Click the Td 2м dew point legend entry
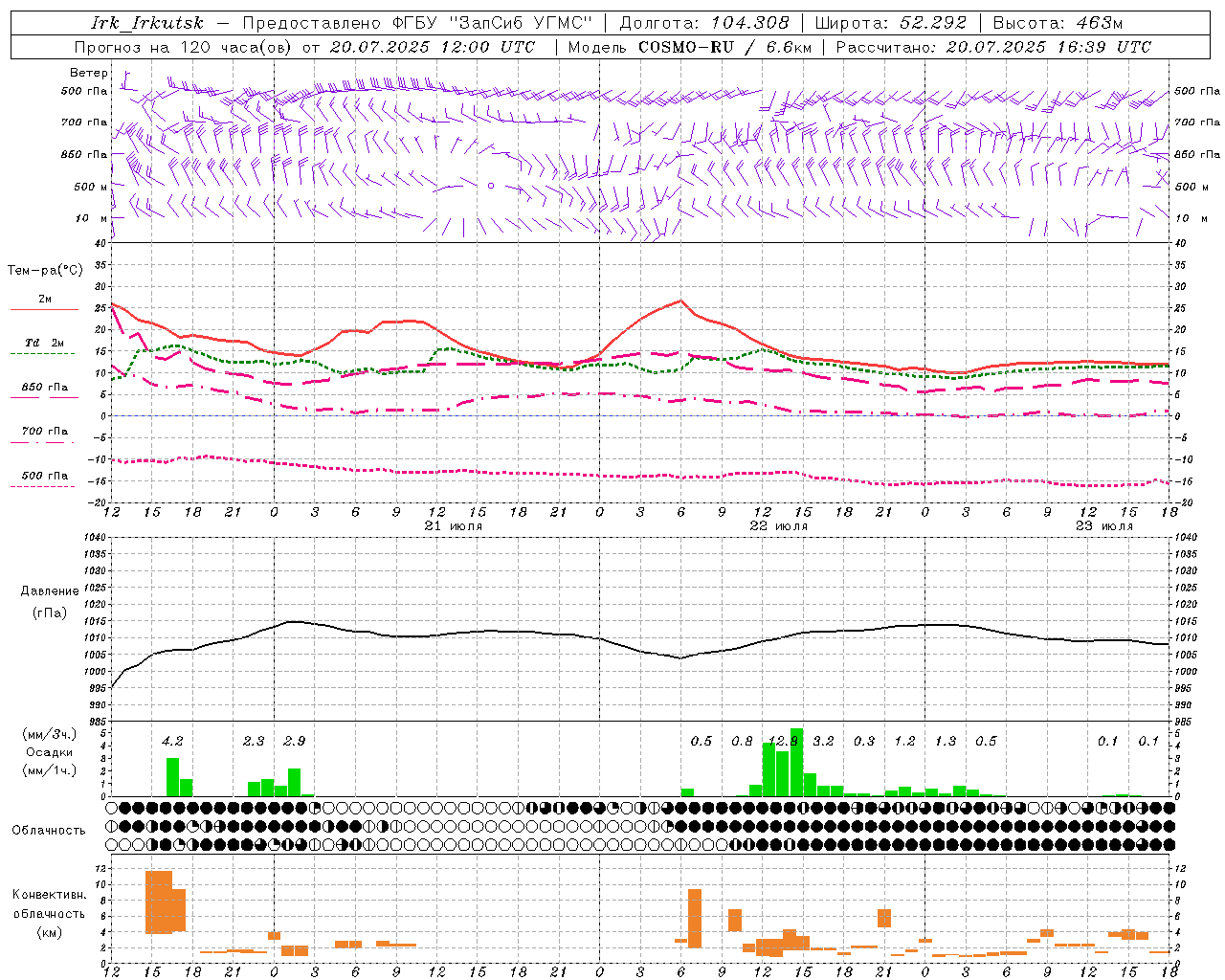The image size is (1225, 980). click(45, 343)
